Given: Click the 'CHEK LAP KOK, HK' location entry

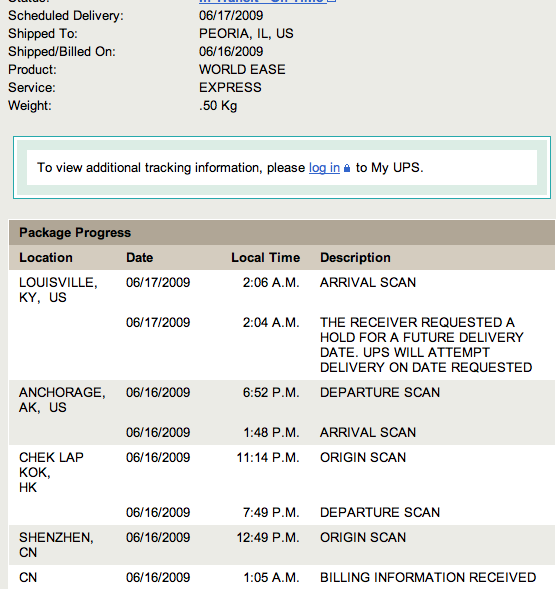Looking at the screenshot, I should 51,472.
